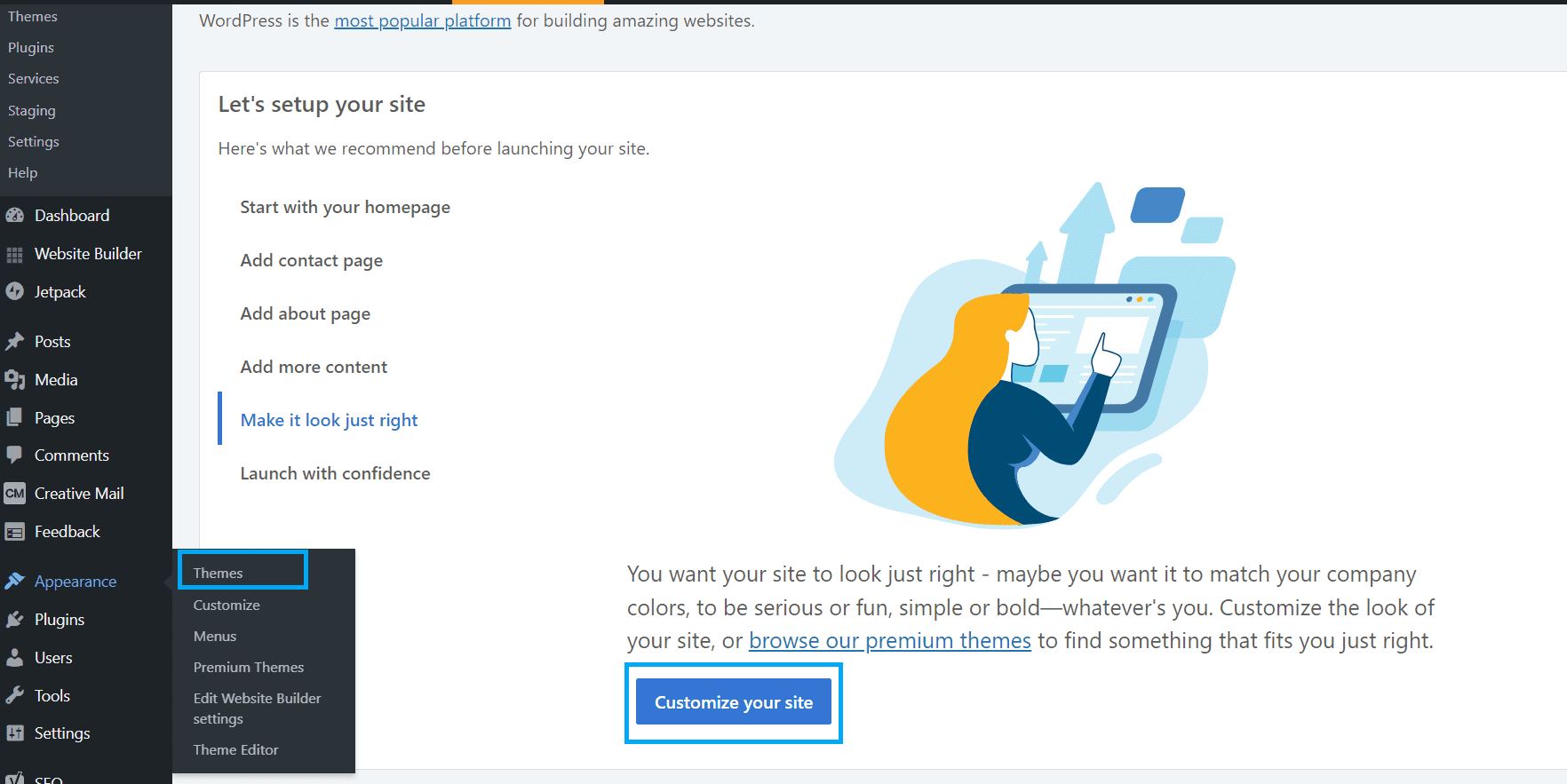
Task: Click the Tools wrench icon
Action: pyautogui.click(x=14, y=696)
